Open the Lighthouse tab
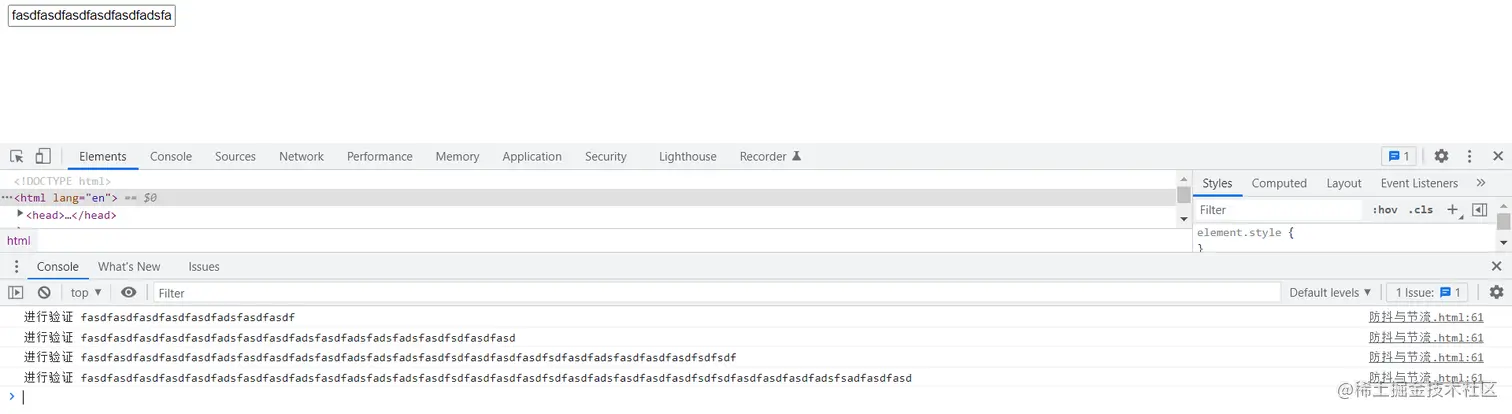This screenshot has height=414, width=1512. click(688, 156)
